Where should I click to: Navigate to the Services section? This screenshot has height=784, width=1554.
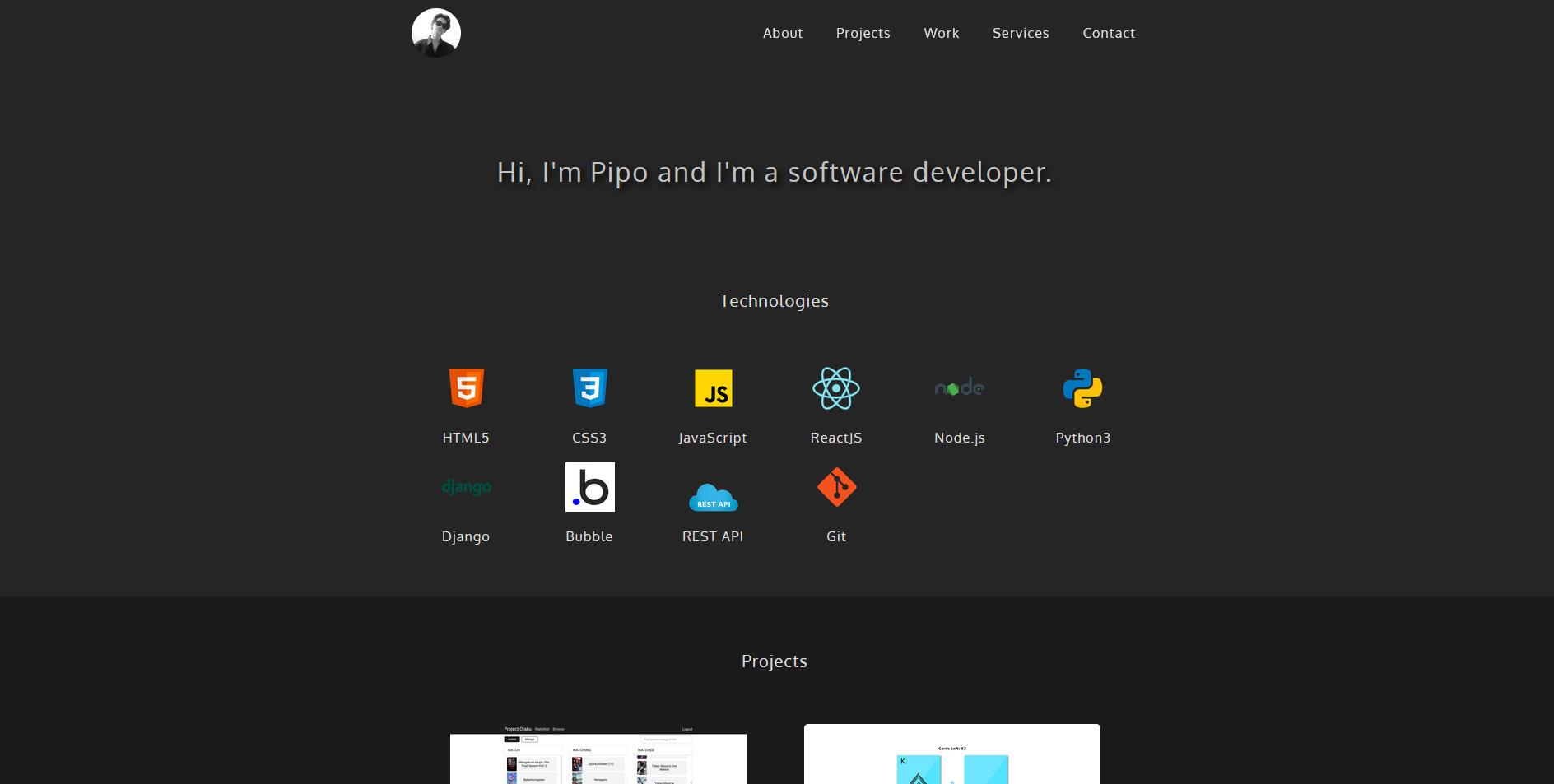[1021, 33]
